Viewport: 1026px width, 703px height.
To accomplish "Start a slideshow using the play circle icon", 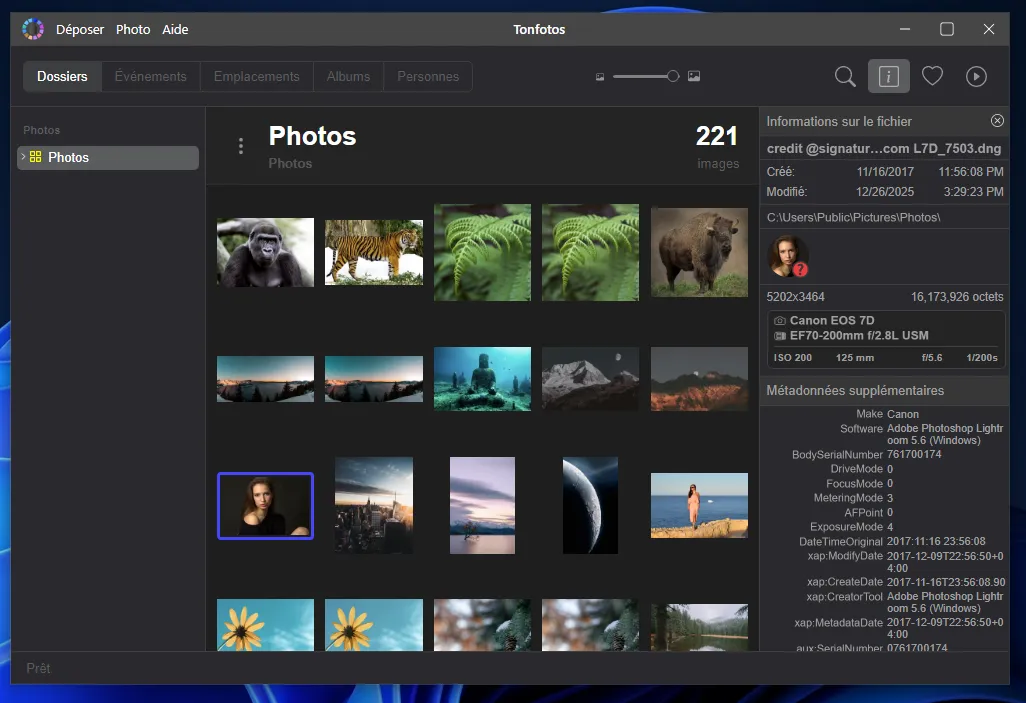I will [976, 76].
